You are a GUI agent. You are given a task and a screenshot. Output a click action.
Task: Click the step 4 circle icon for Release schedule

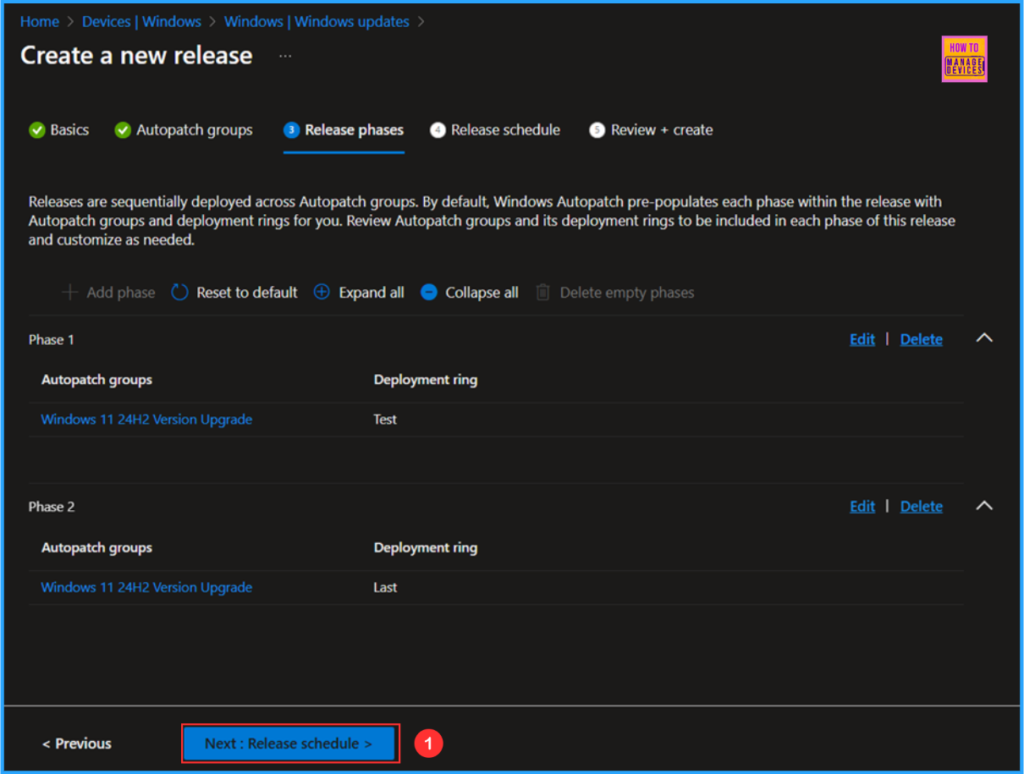tap(438, 130)
